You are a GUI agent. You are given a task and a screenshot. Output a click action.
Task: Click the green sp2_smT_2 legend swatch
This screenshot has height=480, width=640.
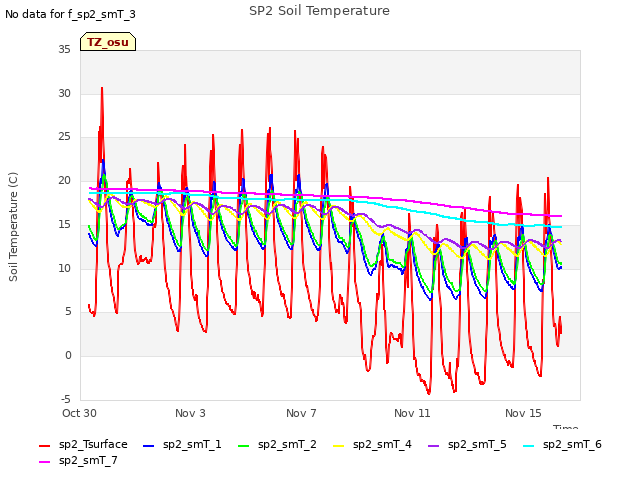244,446
